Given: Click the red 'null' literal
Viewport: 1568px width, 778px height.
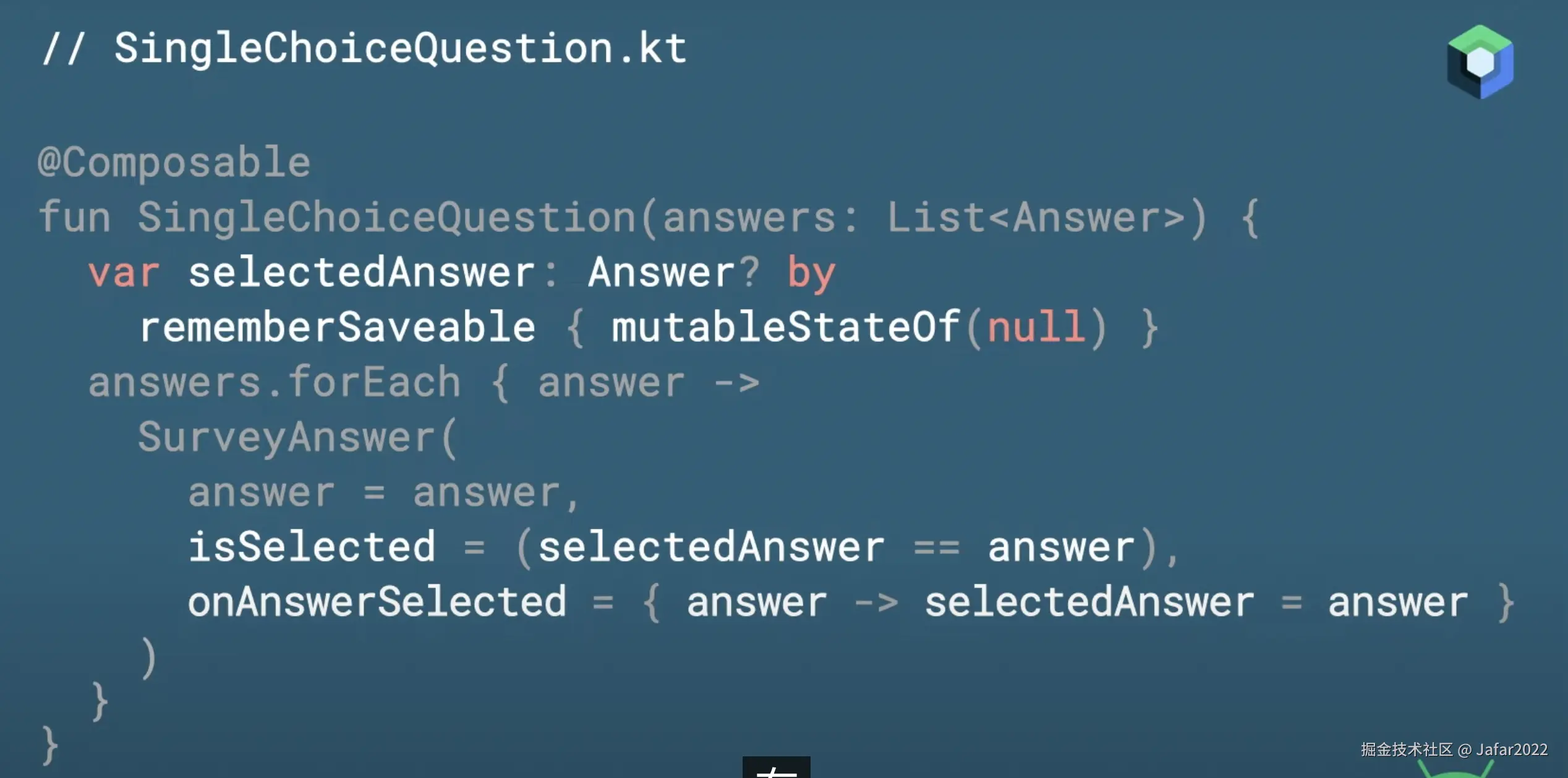Looking at the screenshot, I should tap(1036, 327).
